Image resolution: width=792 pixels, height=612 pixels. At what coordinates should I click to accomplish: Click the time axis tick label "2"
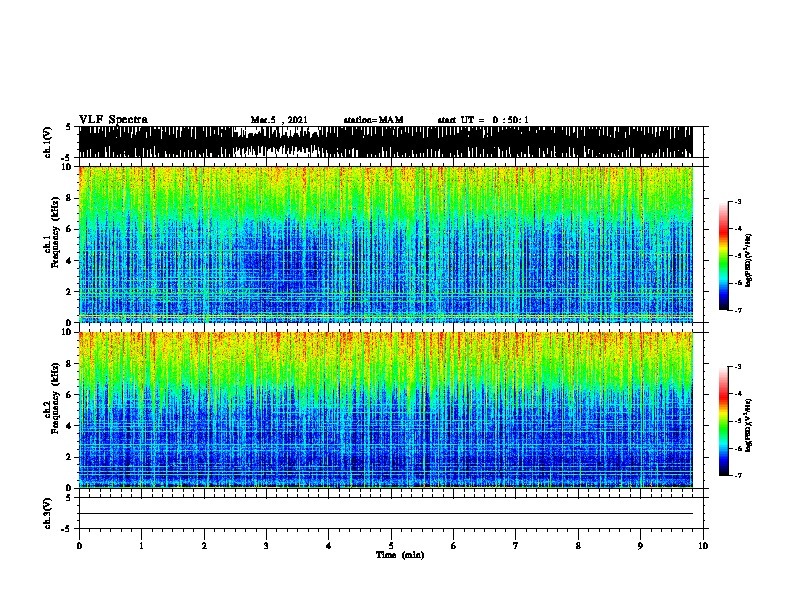click(x=204, y=546)
